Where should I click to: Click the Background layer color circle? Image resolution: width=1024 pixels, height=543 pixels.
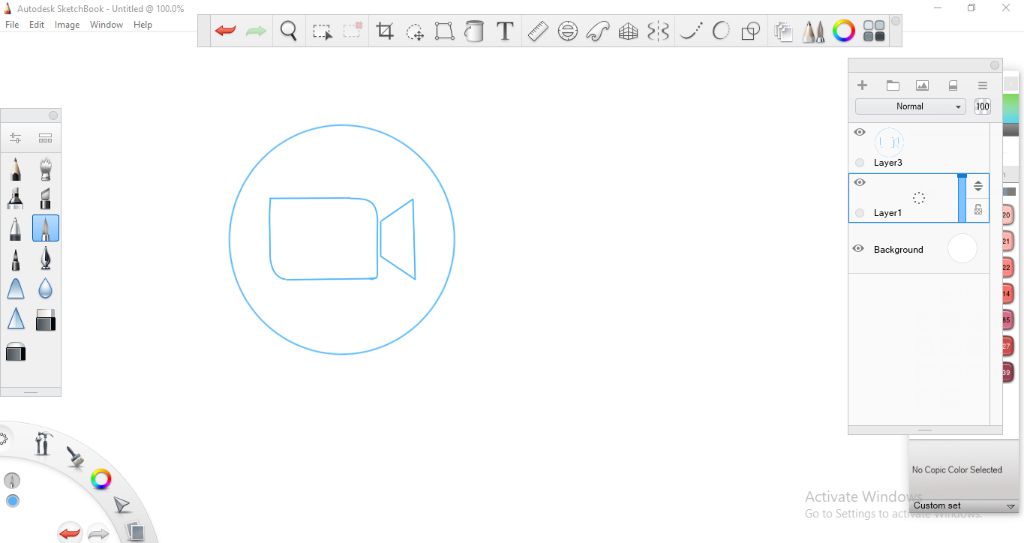point(962,249)
